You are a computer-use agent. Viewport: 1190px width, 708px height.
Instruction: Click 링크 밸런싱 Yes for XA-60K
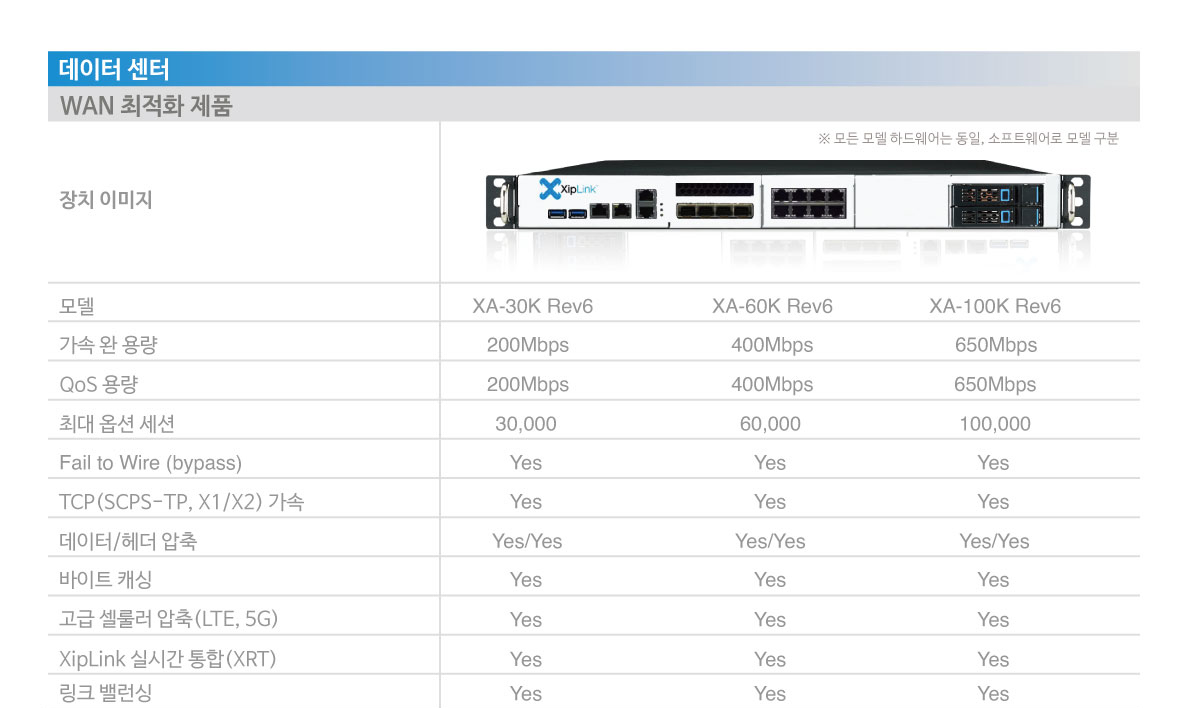[x=770, y=694]
